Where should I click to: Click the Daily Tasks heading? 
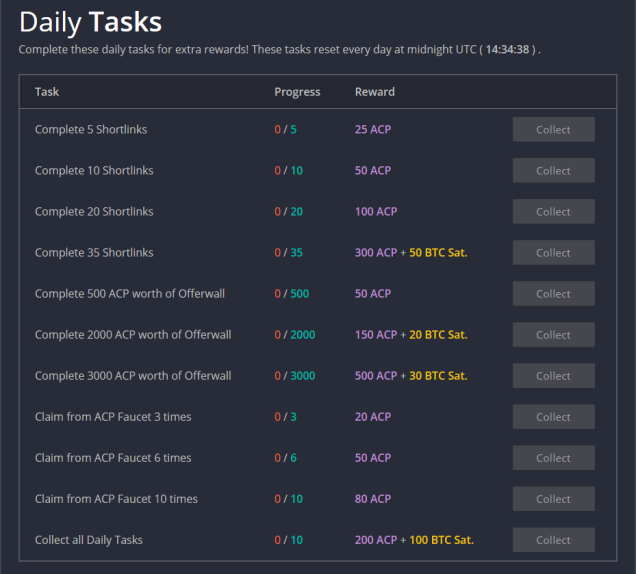[x=90, y=22]
